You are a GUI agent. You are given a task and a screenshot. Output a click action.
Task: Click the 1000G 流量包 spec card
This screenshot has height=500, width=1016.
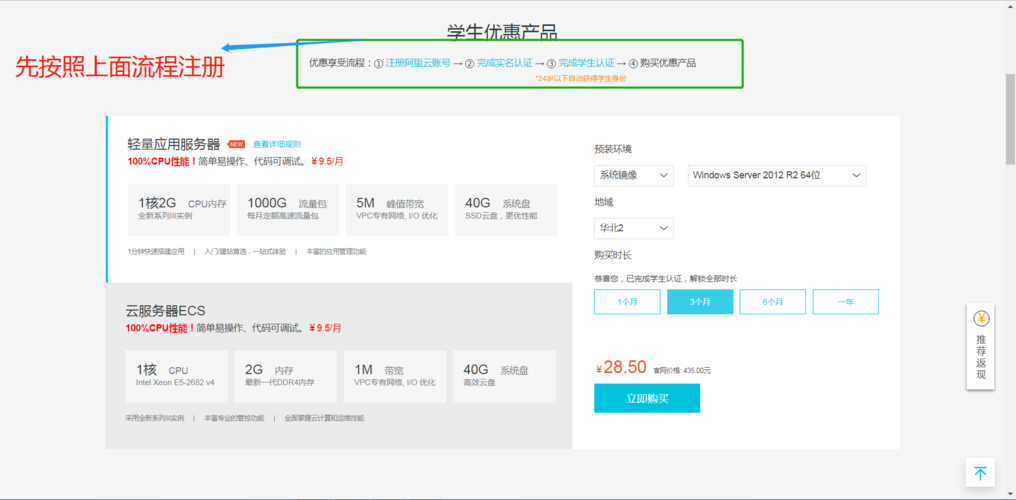[288, 210]
